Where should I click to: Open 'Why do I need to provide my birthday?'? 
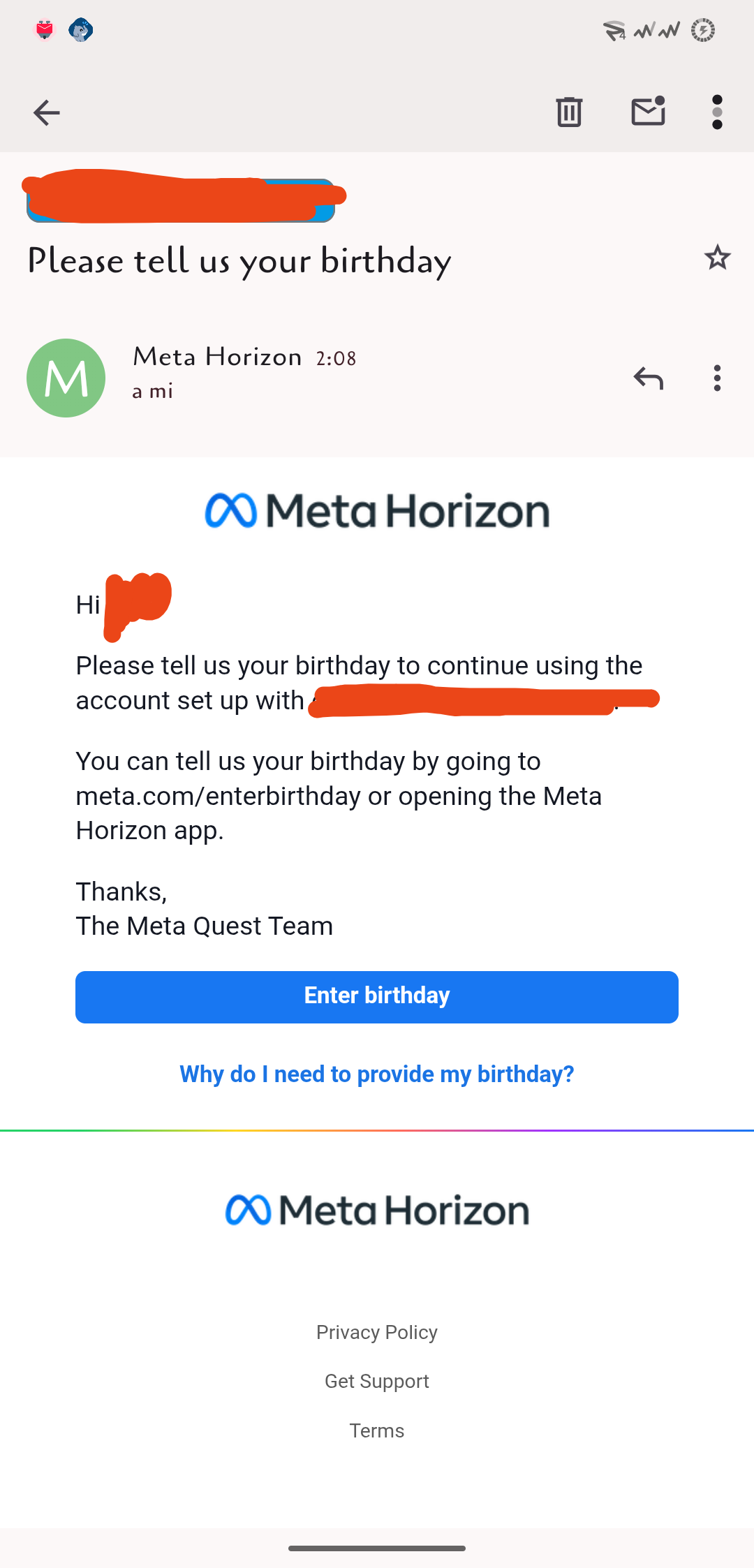[x=377, y=1074]
